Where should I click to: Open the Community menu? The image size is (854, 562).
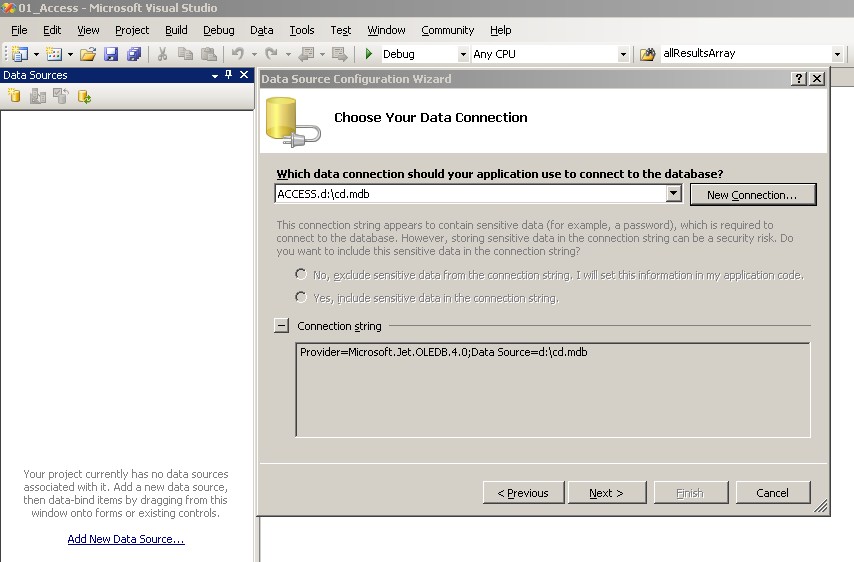448,30
